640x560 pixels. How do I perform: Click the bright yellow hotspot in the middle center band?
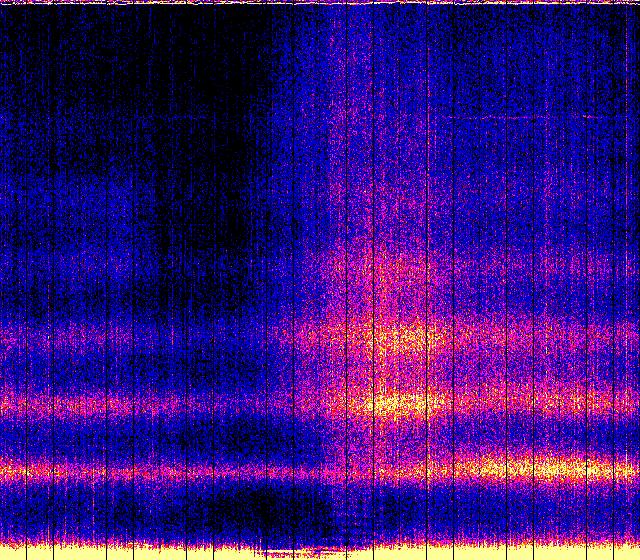point(400,403)
